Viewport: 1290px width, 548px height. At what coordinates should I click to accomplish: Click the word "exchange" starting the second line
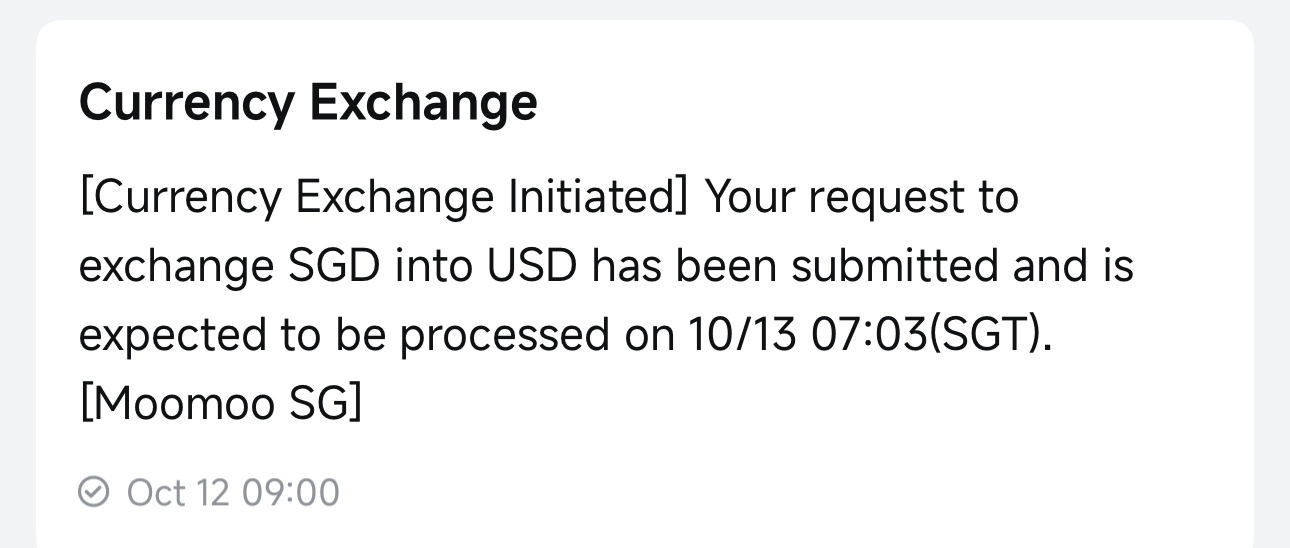(x=175, y=267)
